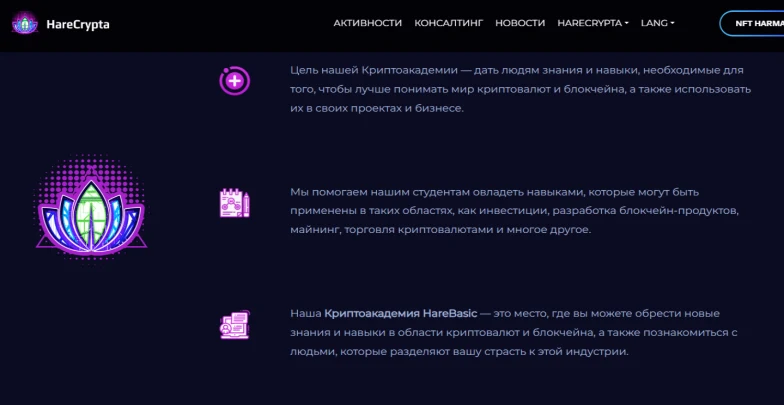Click the text mentioning майнинг and торговля криптовалютами

(440, 230)
